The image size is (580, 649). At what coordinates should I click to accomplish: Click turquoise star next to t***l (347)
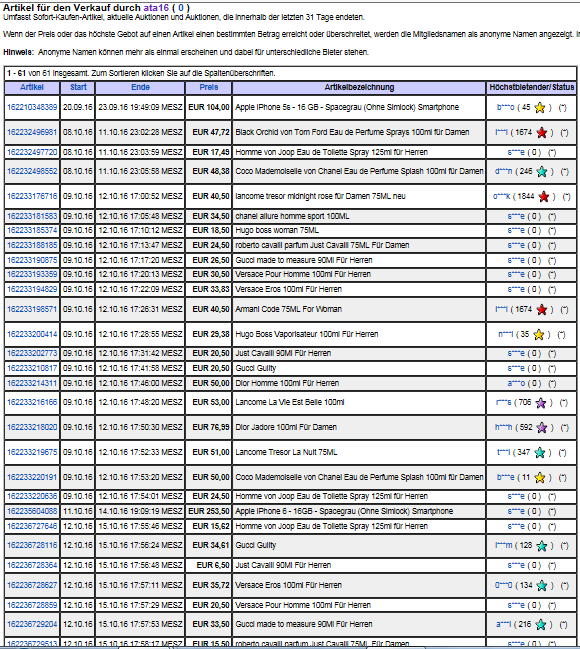pos(539,452)
